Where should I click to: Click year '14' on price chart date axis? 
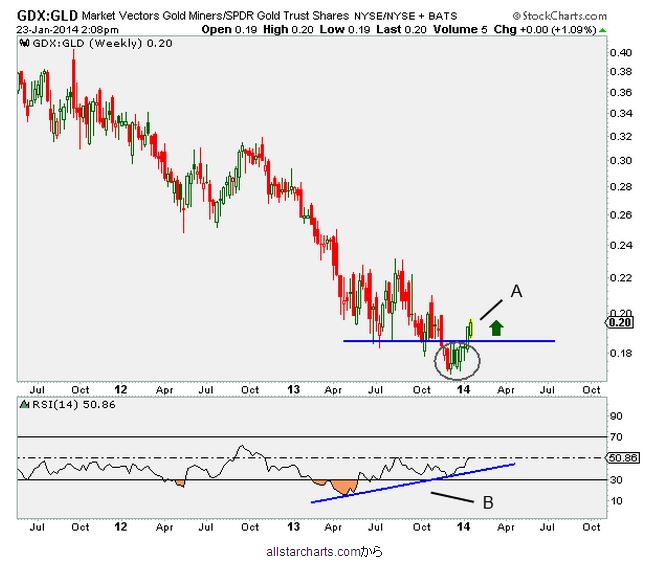(463, 389)
